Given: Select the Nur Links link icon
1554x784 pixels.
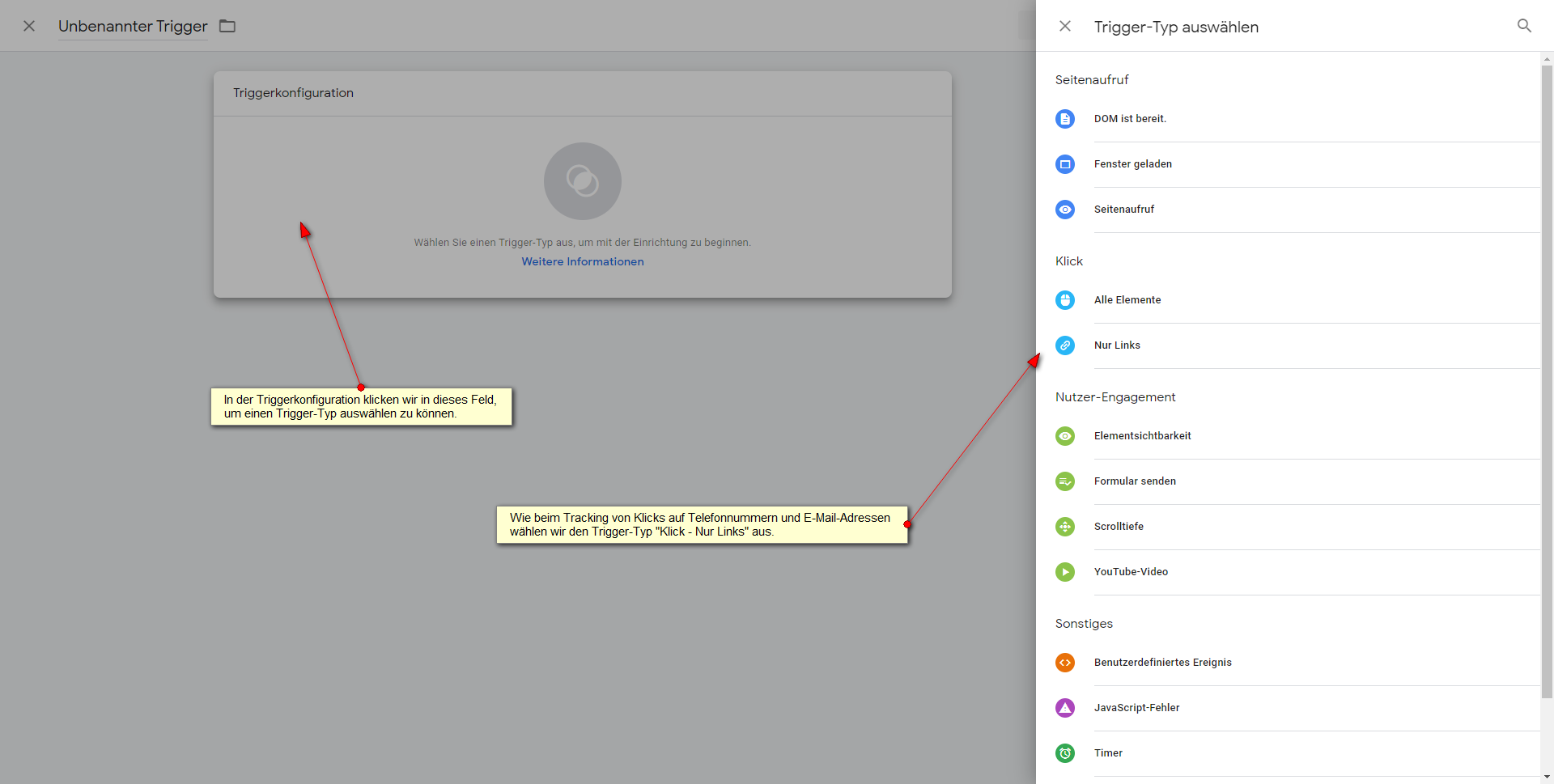Looking at the screenshot, I should pos(1065,345).
